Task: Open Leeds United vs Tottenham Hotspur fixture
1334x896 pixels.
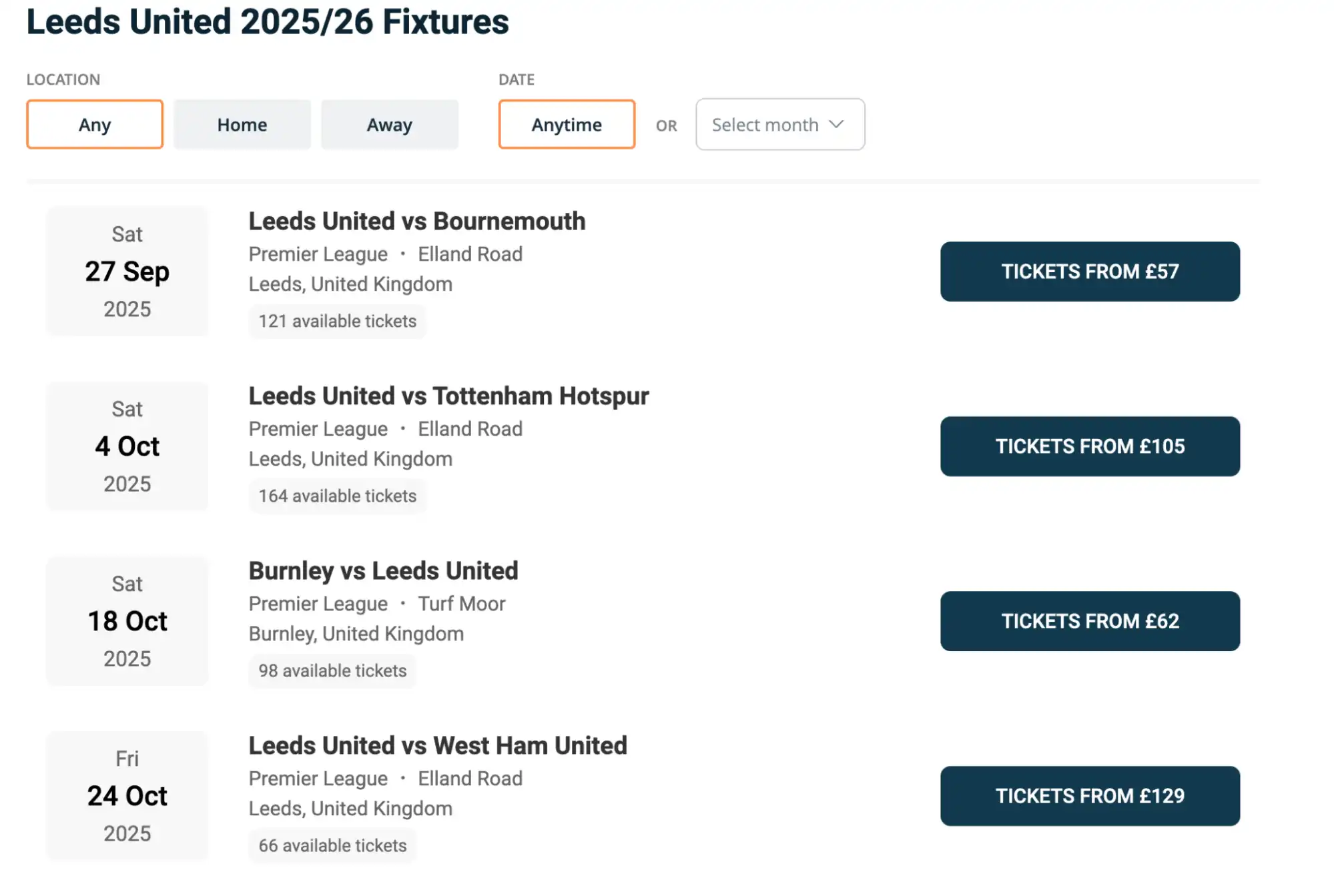Action: tap(448, 396)
